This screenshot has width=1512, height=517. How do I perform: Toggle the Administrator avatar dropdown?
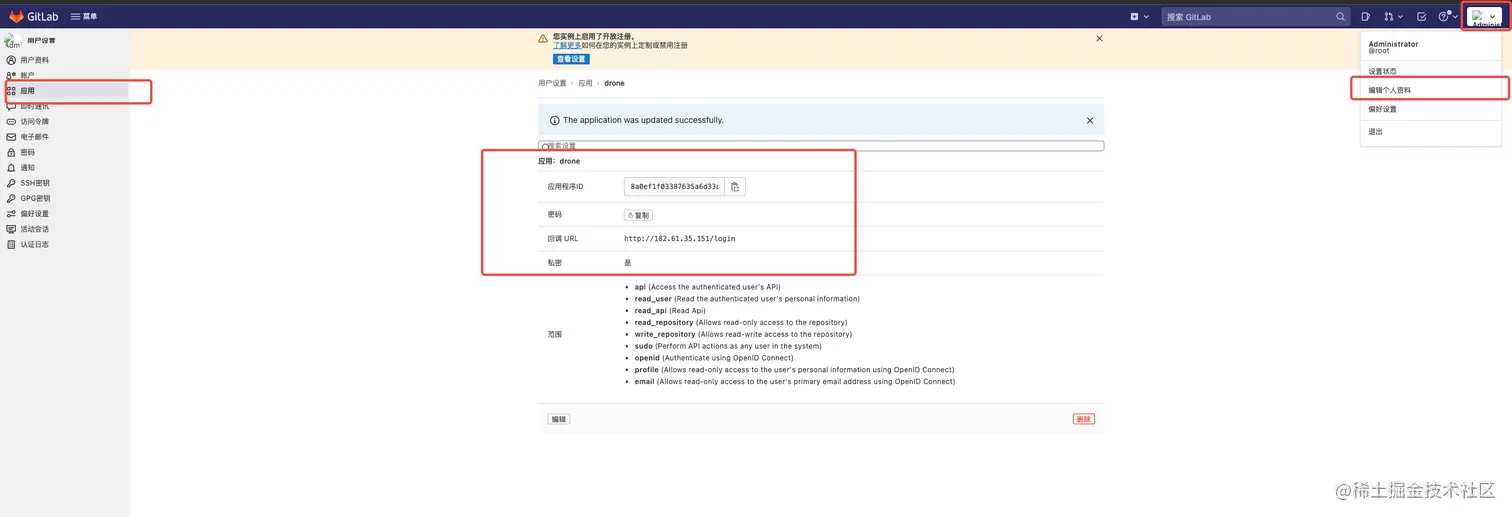coord(1485,16)
